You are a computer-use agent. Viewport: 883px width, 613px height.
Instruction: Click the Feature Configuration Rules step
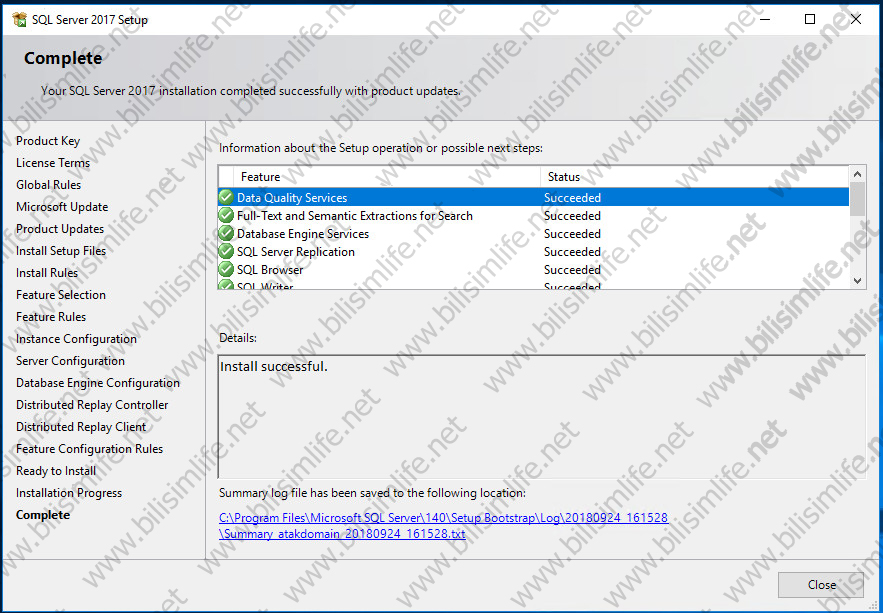point(90,448)
